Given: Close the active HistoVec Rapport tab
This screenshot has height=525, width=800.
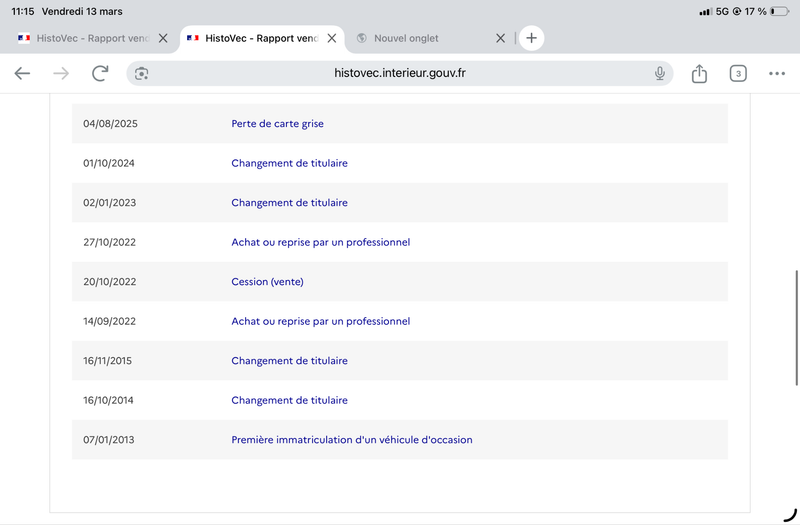Looking at the screenshot, I should pos(332,38).
